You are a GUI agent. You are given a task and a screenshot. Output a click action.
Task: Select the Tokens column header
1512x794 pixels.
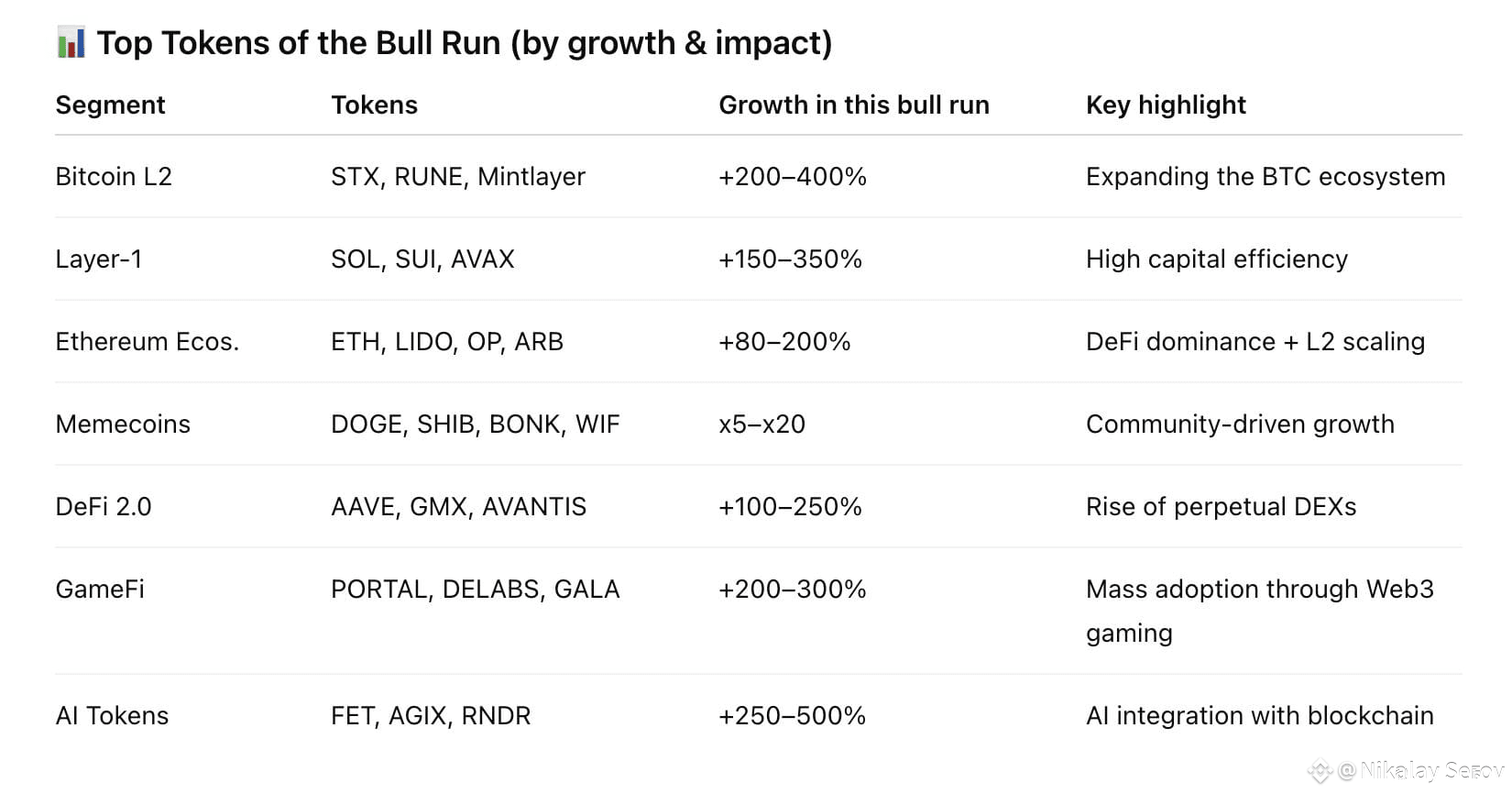click(x=374, y=105)
